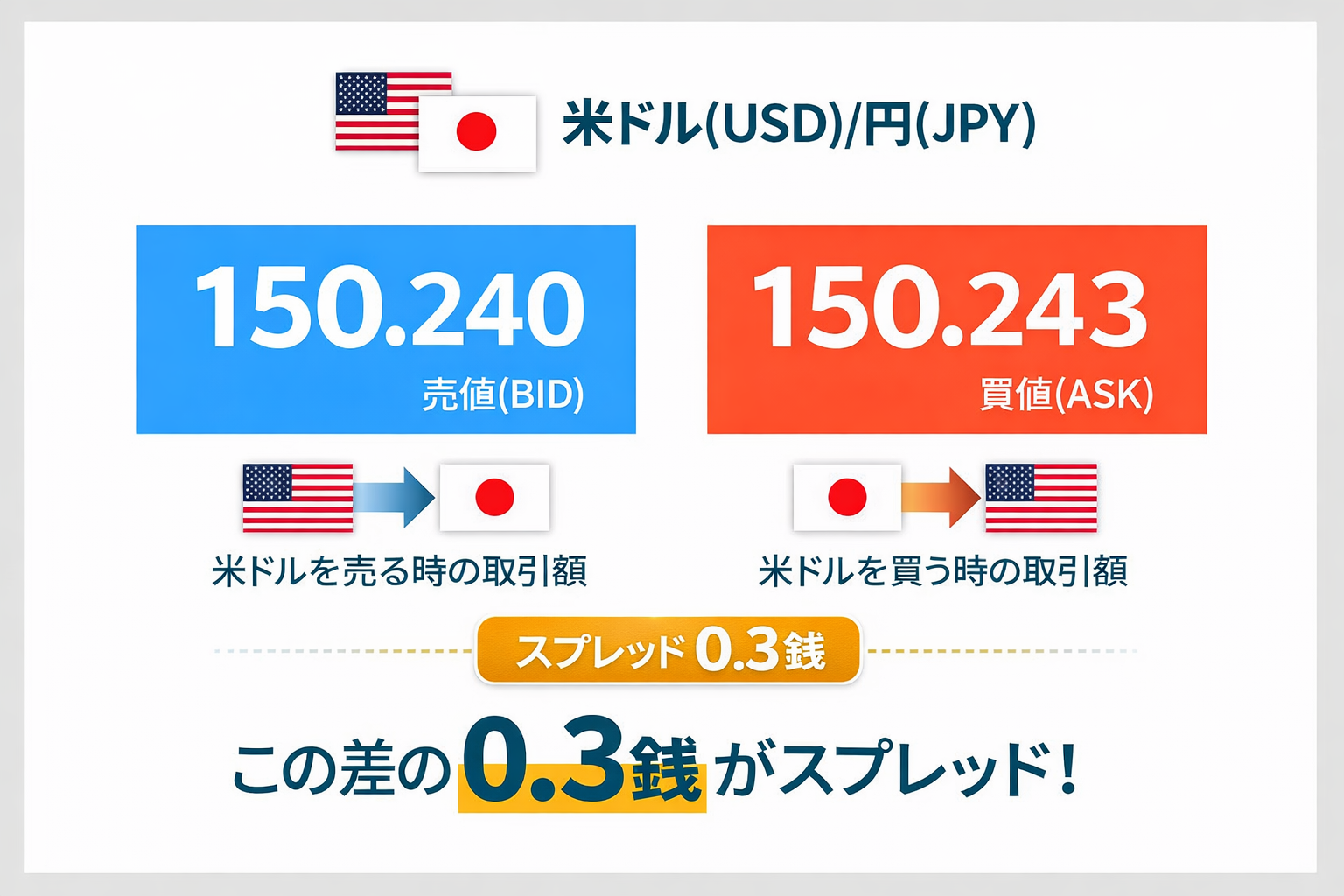Select the 米ドル(USD)/円(JPY) title text
Screen dimensions: 1344x896
(x=798, y=124)
